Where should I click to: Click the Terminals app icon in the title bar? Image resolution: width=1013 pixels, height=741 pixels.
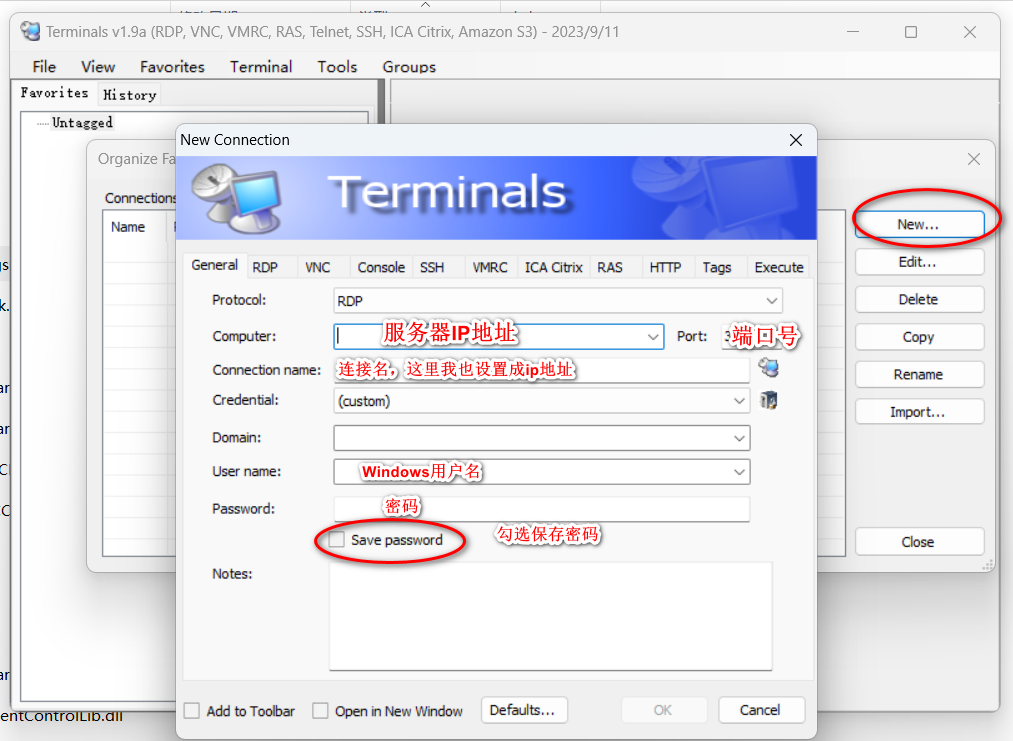(30, 31)
